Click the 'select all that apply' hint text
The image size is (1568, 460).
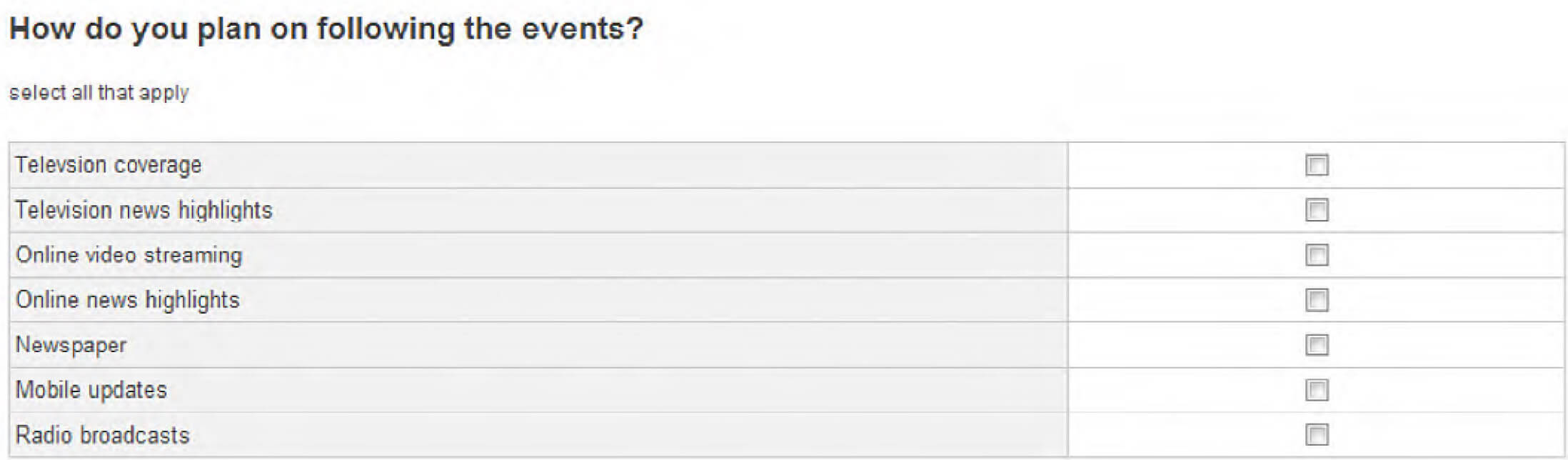point(99,93)
